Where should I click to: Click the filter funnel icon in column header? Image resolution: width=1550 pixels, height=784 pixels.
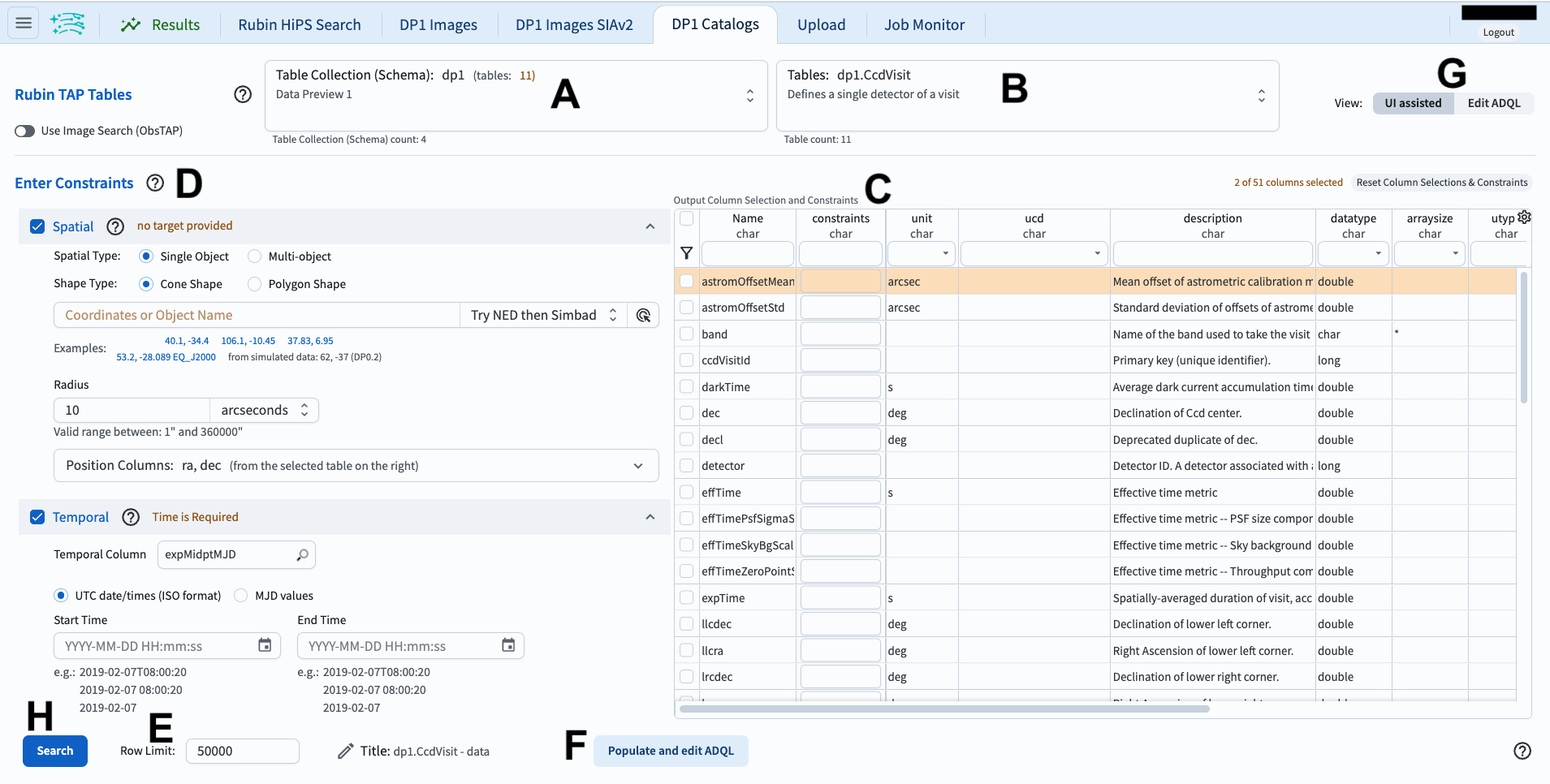click(x=687, y=253)
